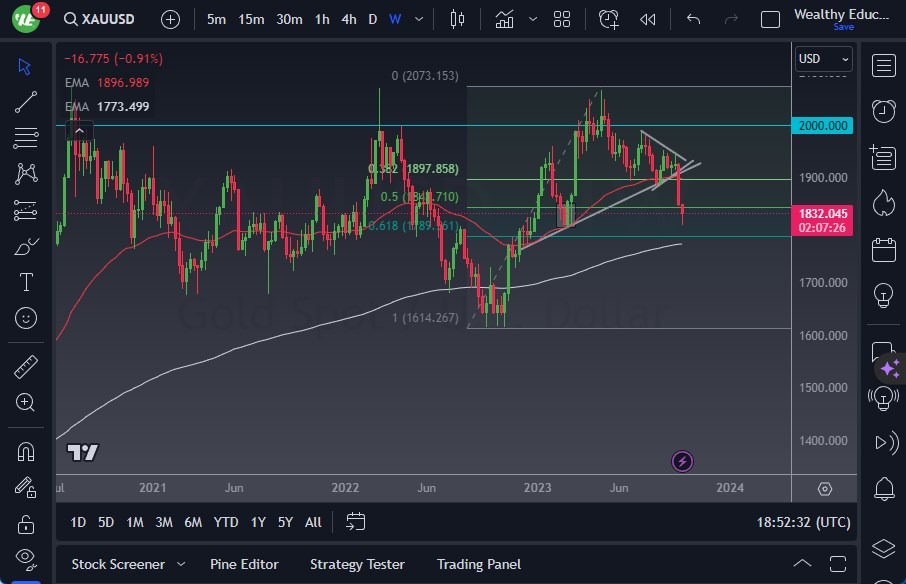Open the emoji and icons tool

point(27,318)
